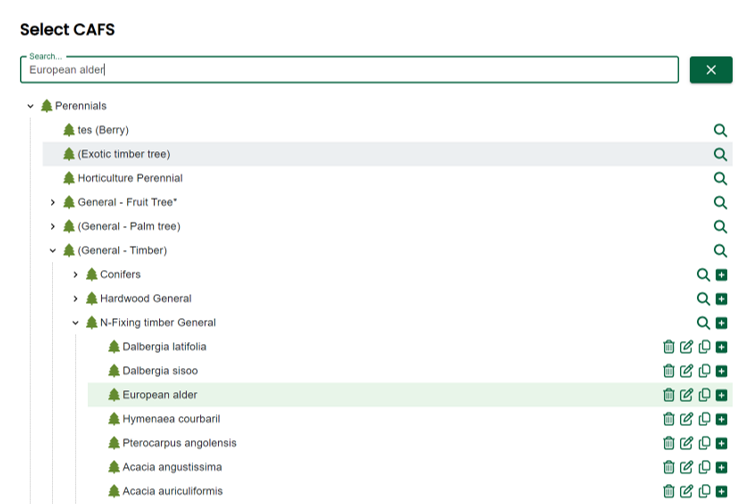Image resolution: width=754 pixels, height=504 pixels.
Task: Add Hymenaea courbaril with plus icon
Action: pos(721,419)
